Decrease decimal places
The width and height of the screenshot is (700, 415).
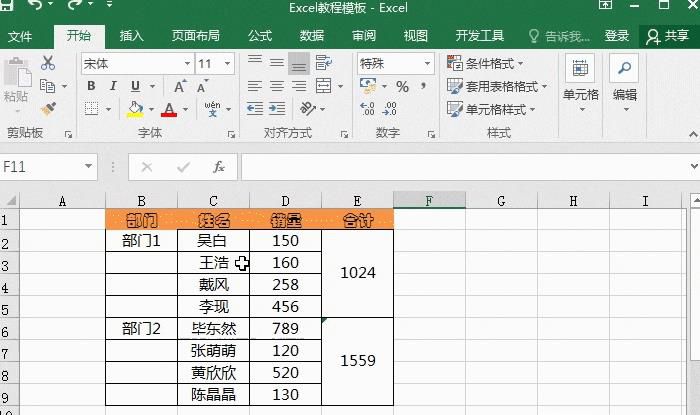389,108
